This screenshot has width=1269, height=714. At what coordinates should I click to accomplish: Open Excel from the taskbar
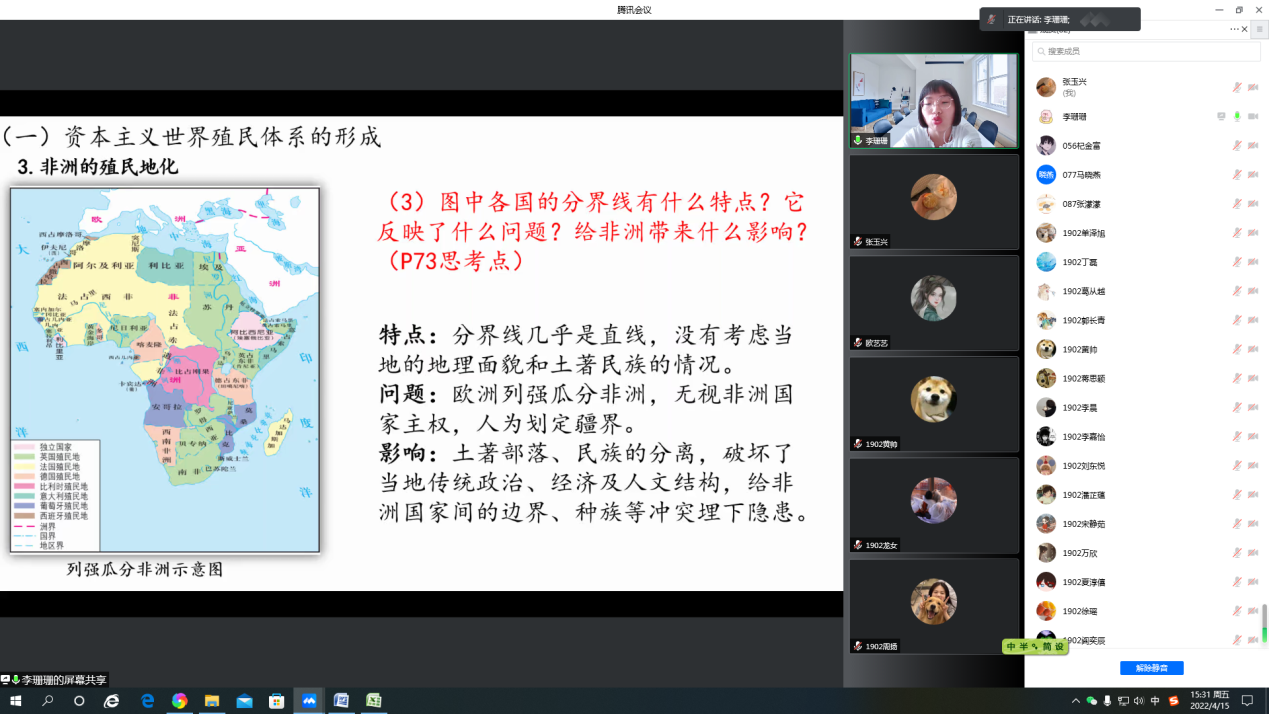[x=374, y=701]
